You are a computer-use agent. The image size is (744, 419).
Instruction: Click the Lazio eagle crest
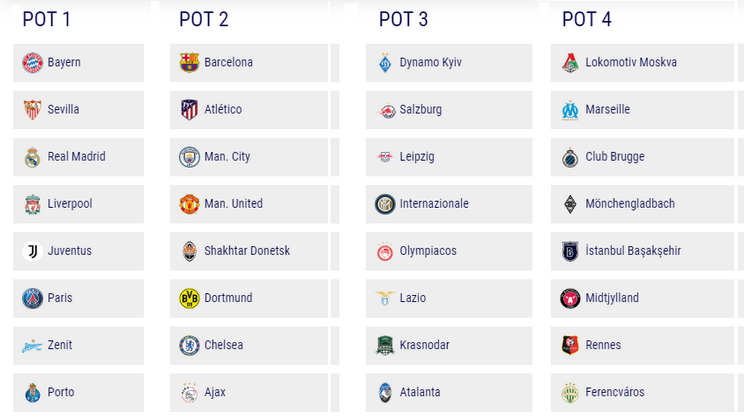[x=385, y=298]
